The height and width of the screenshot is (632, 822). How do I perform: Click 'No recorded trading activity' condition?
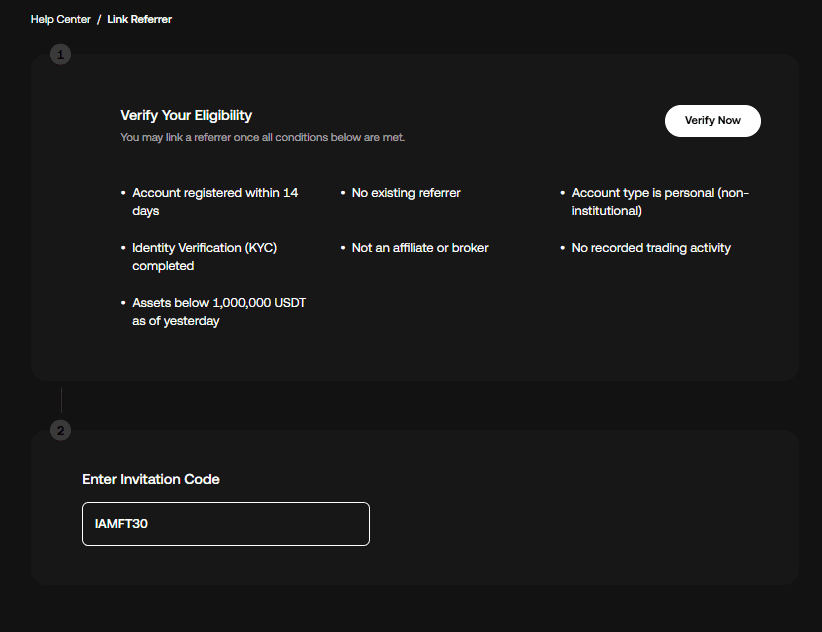[651, 248]
